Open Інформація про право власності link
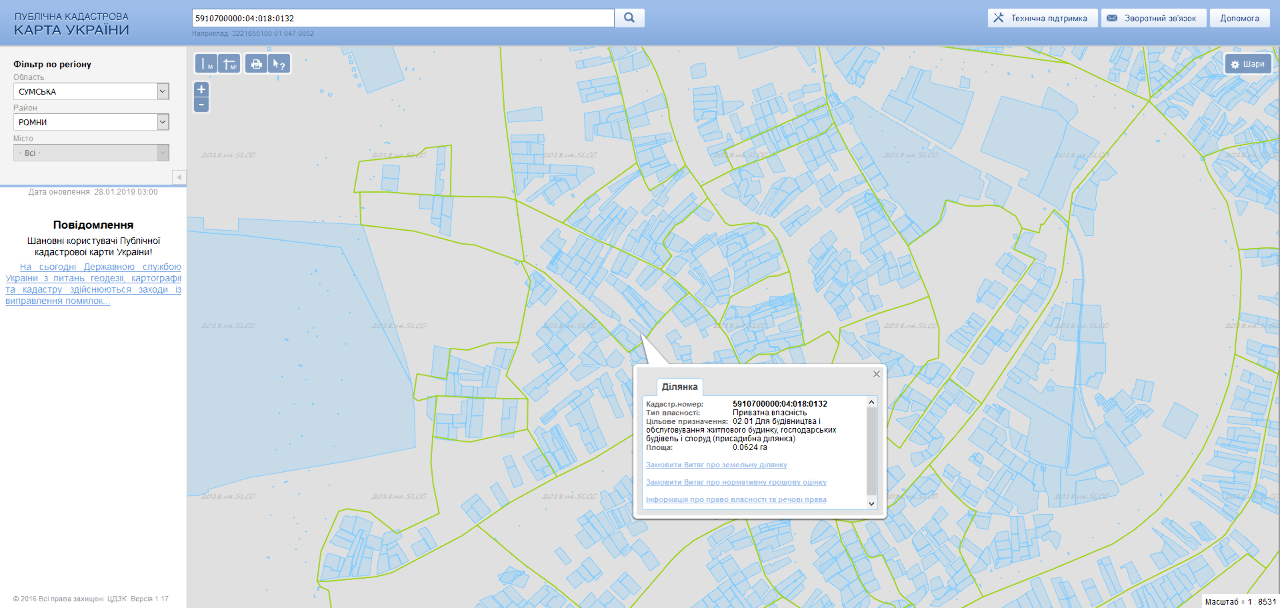 click(x=736, y=499)
